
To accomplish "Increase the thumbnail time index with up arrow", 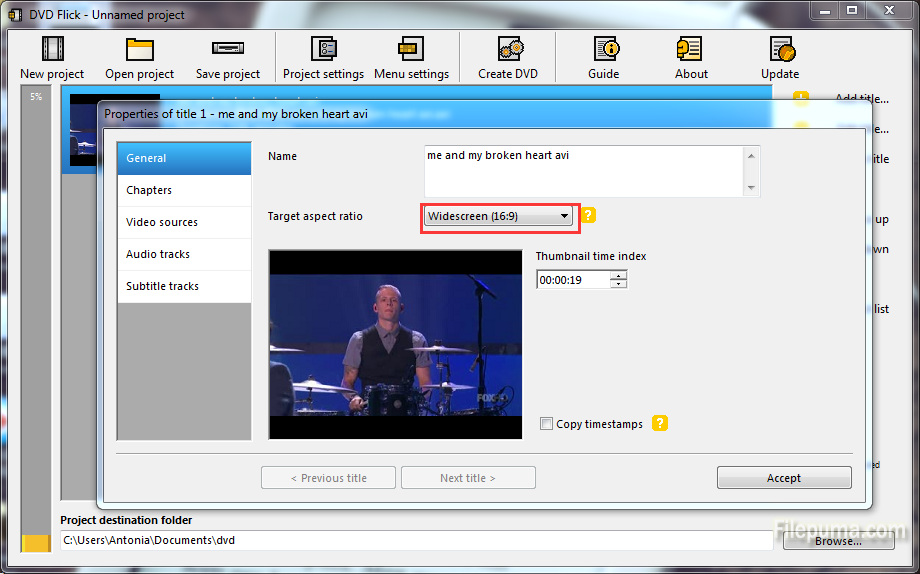I will click(619, 276).
